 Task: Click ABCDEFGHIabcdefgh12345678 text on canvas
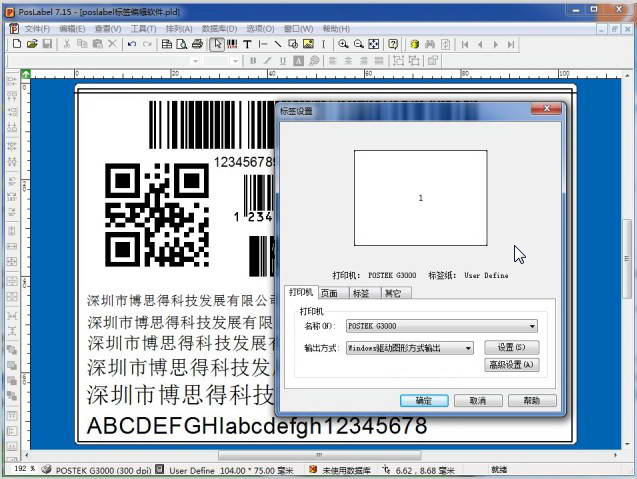point(257,425)
